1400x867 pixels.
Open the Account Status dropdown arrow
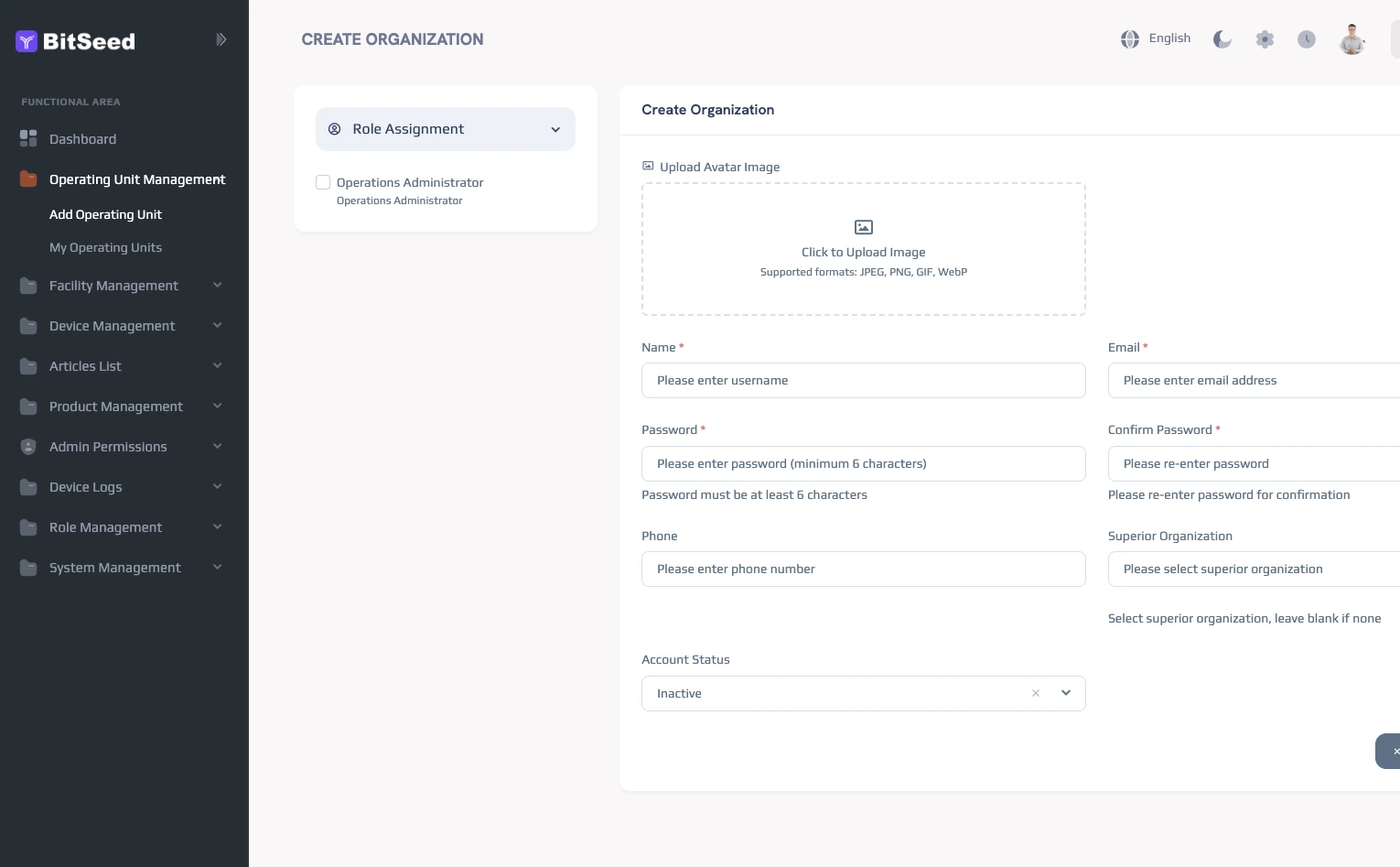click(x=1066, y=693)
